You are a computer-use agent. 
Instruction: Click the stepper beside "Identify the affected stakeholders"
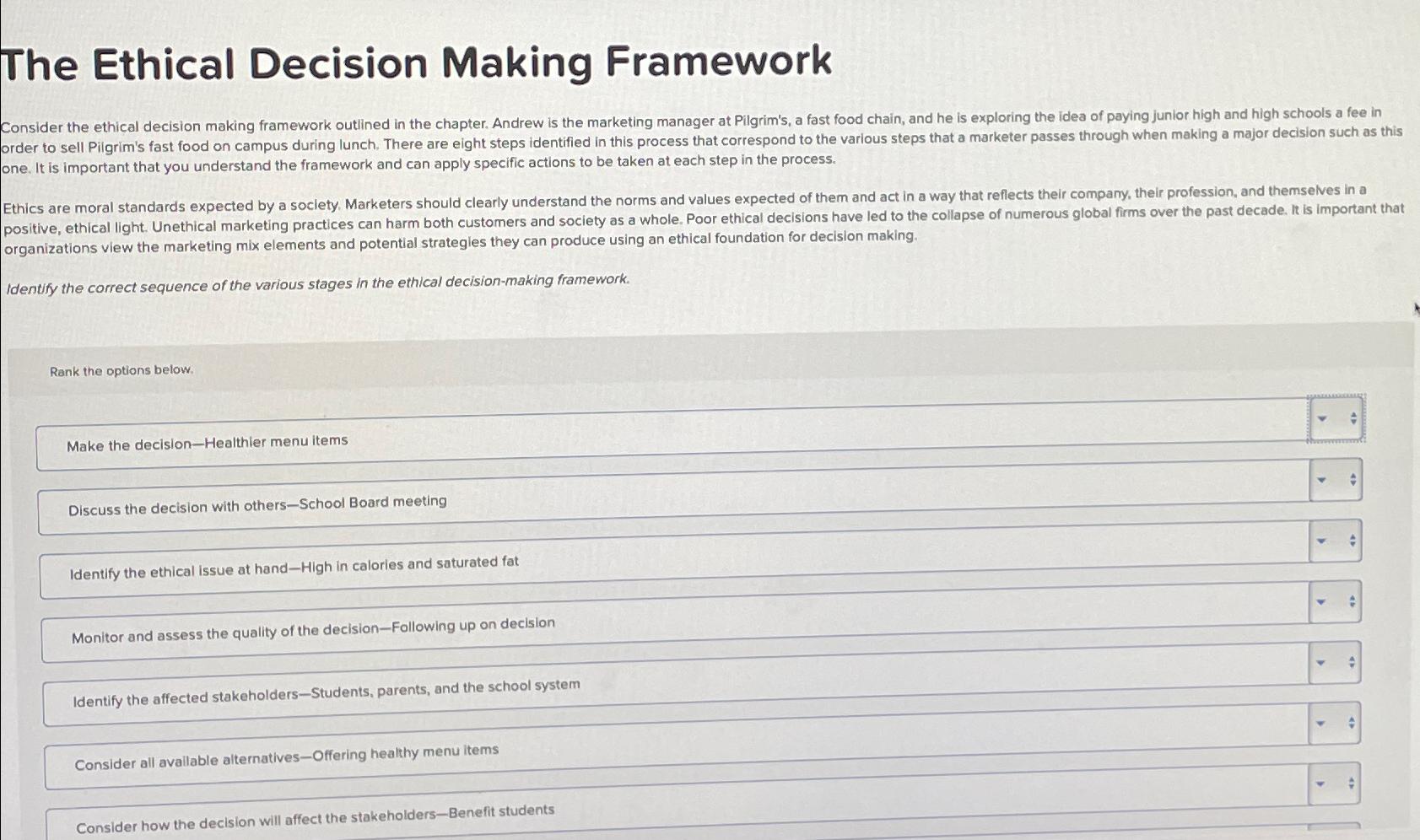pos(1353,662)
